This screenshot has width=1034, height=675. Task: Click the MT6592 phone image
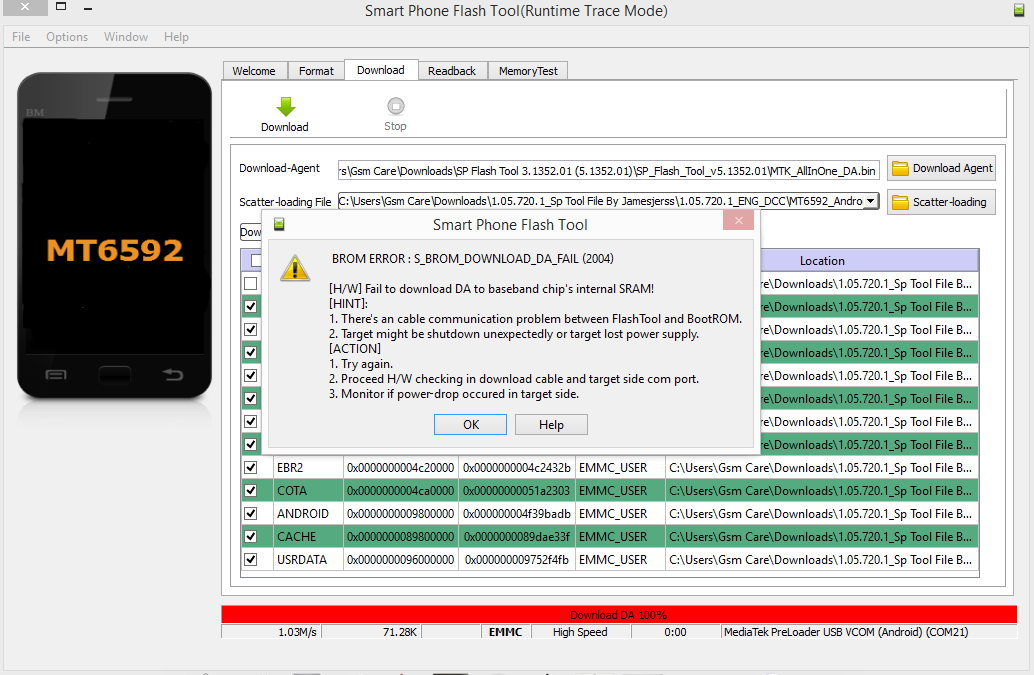click(115, 236)
